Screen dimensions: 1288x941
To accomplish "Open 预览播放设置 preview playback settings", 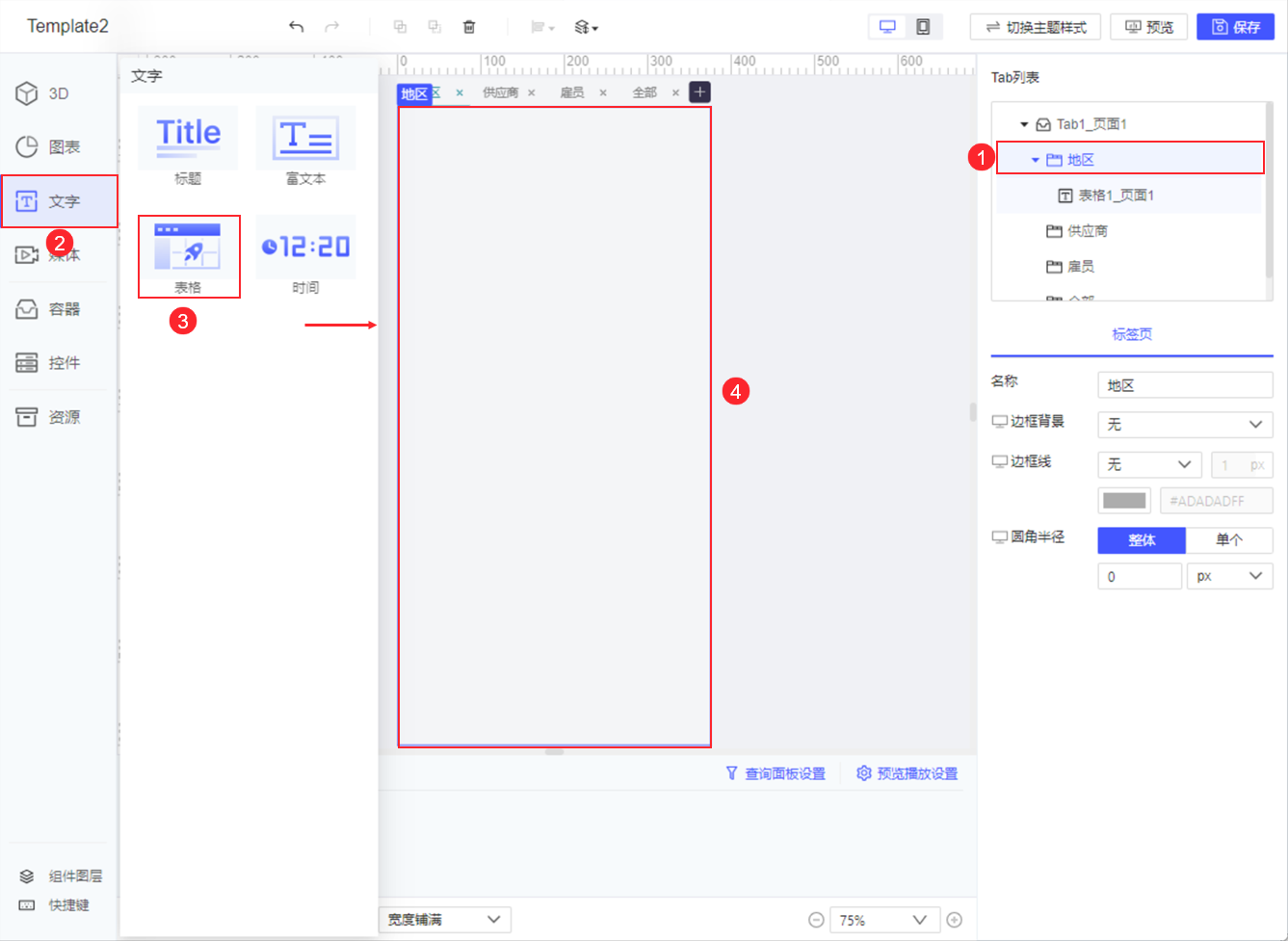I will tap(907, 773).
